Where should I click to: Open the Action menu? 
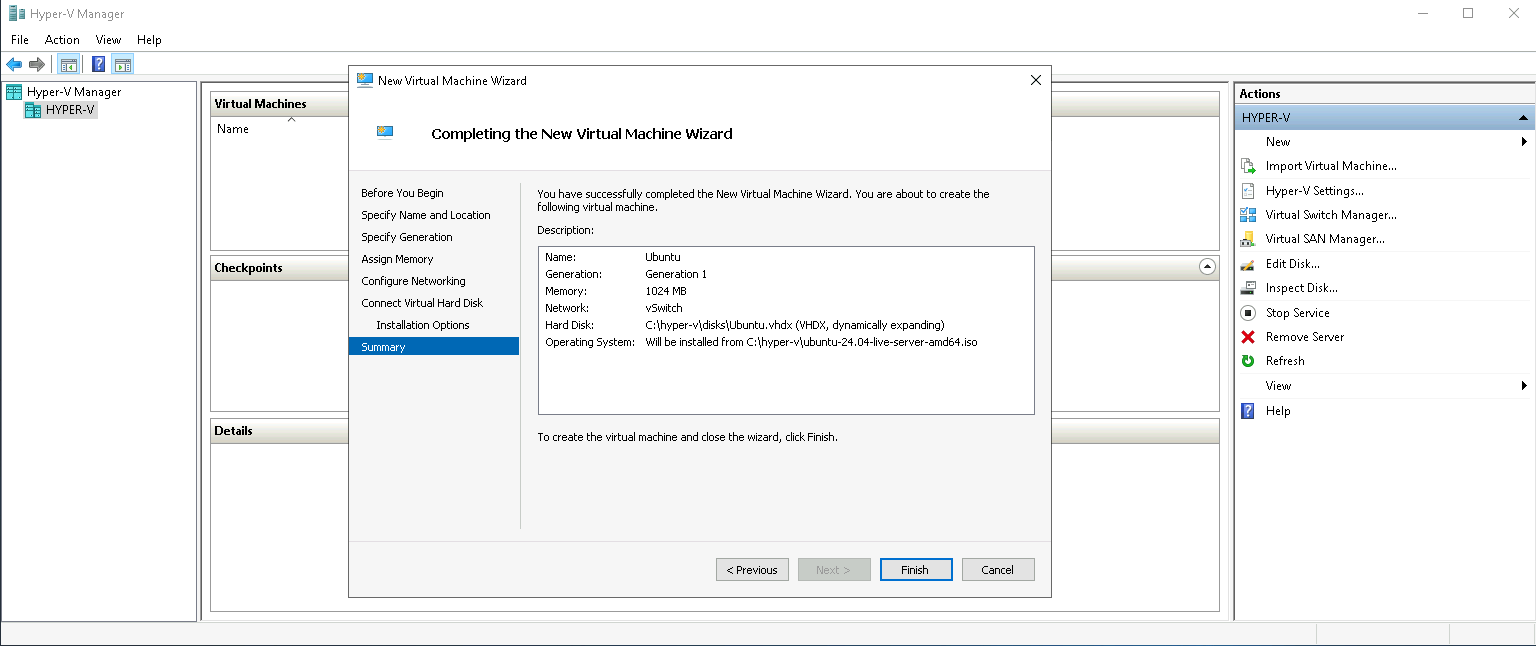62,40
